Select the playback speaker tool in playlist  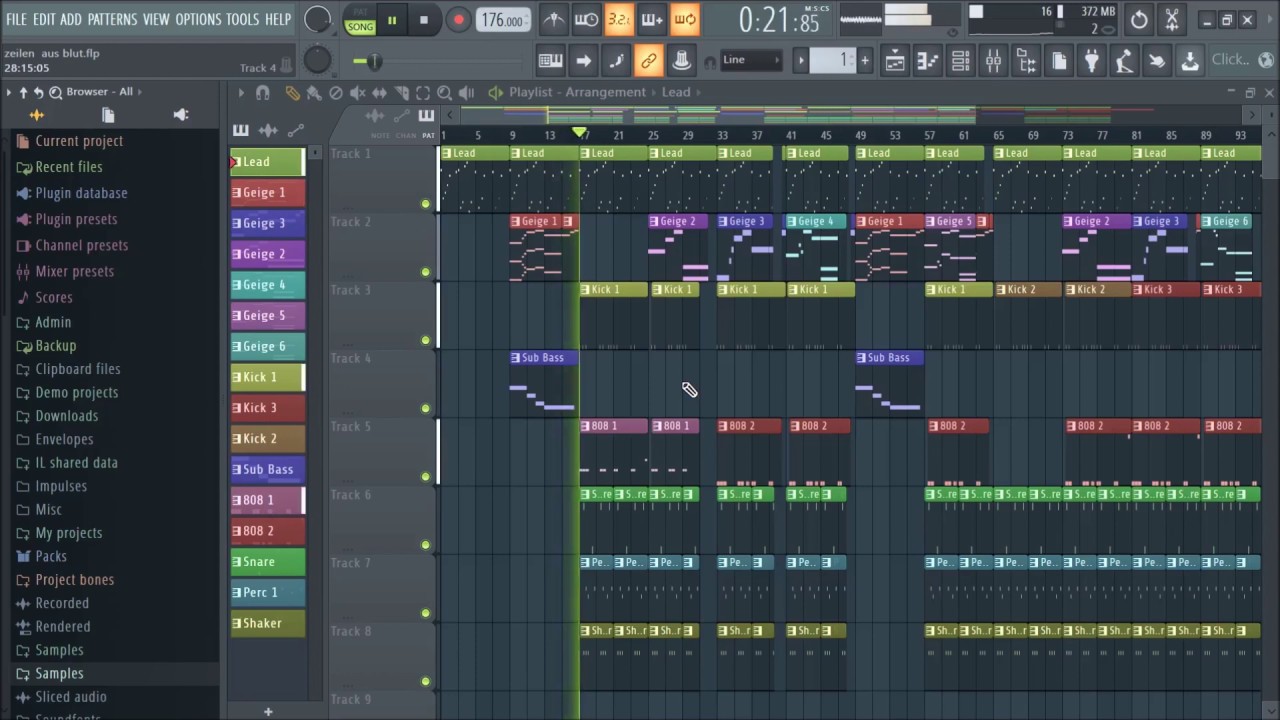click(466, 92)
